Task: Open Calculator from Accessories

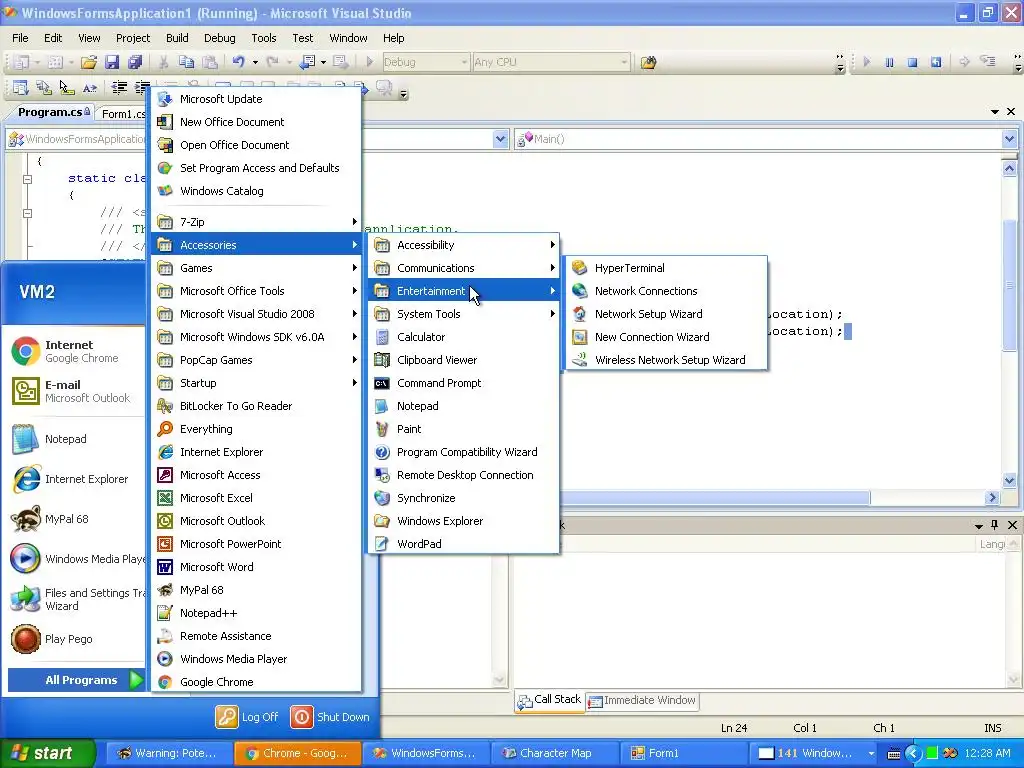Action: (x=464, y=336)
